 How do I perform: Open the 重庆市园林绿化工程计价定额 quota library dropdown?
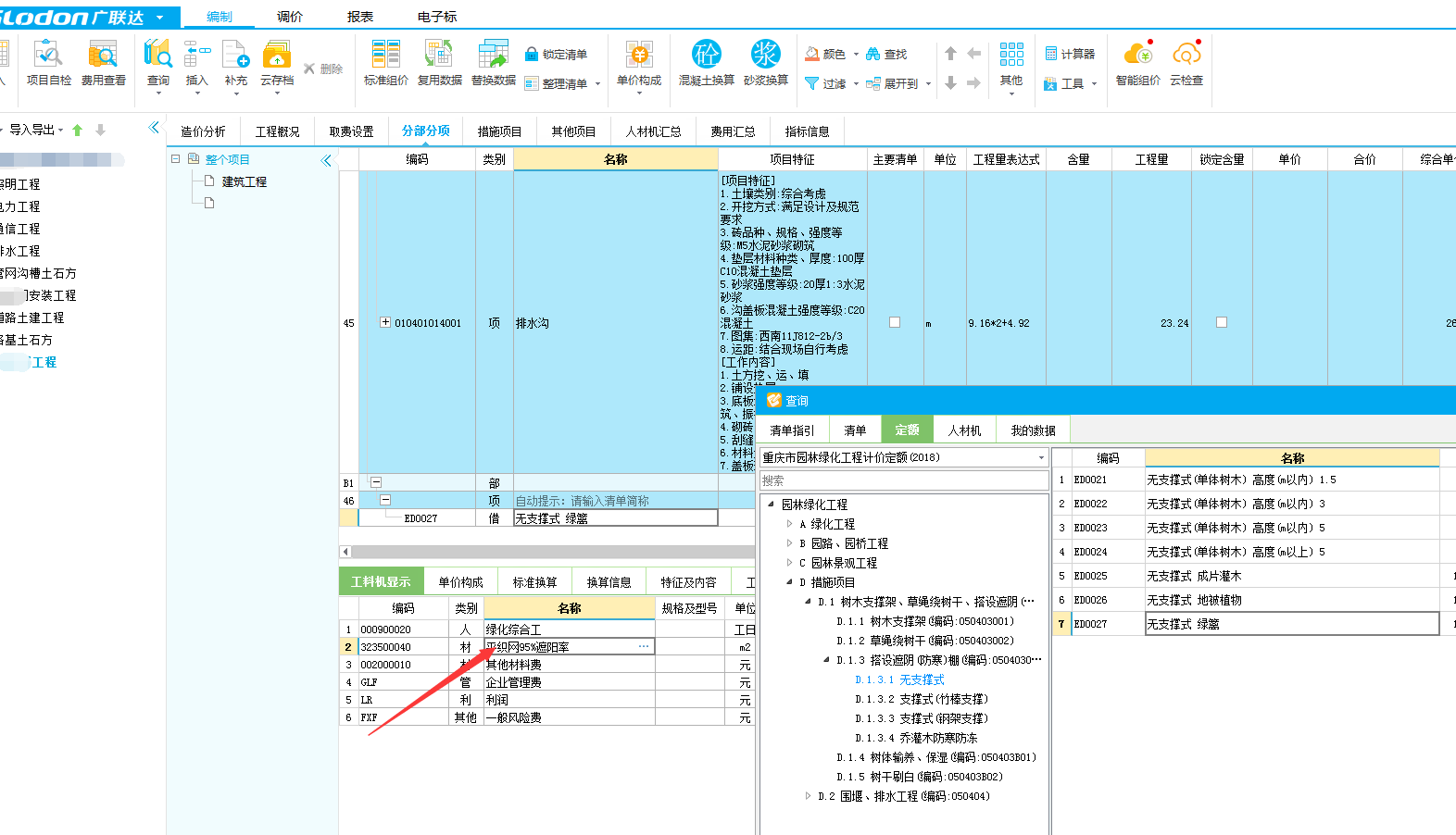click(1041, 457)
